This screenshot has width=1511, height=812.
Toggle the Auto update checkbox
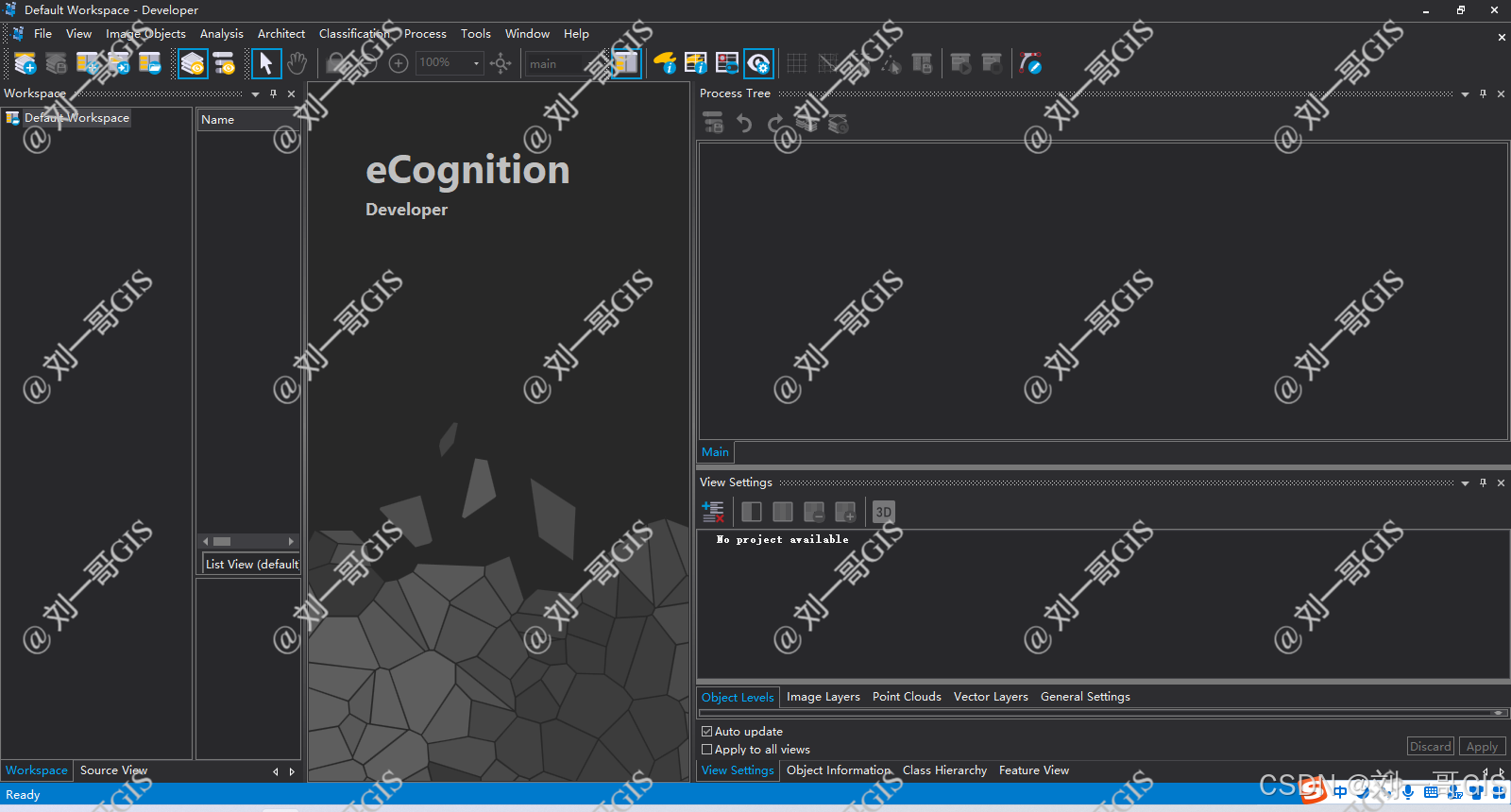click(x=706, y=731)
